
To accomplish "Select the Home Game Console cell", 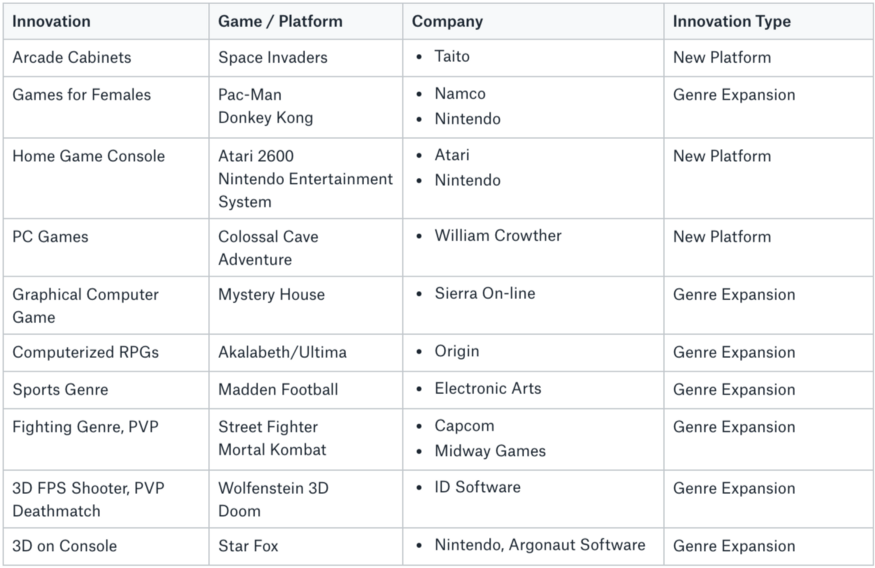I will [x=89, y=156].
